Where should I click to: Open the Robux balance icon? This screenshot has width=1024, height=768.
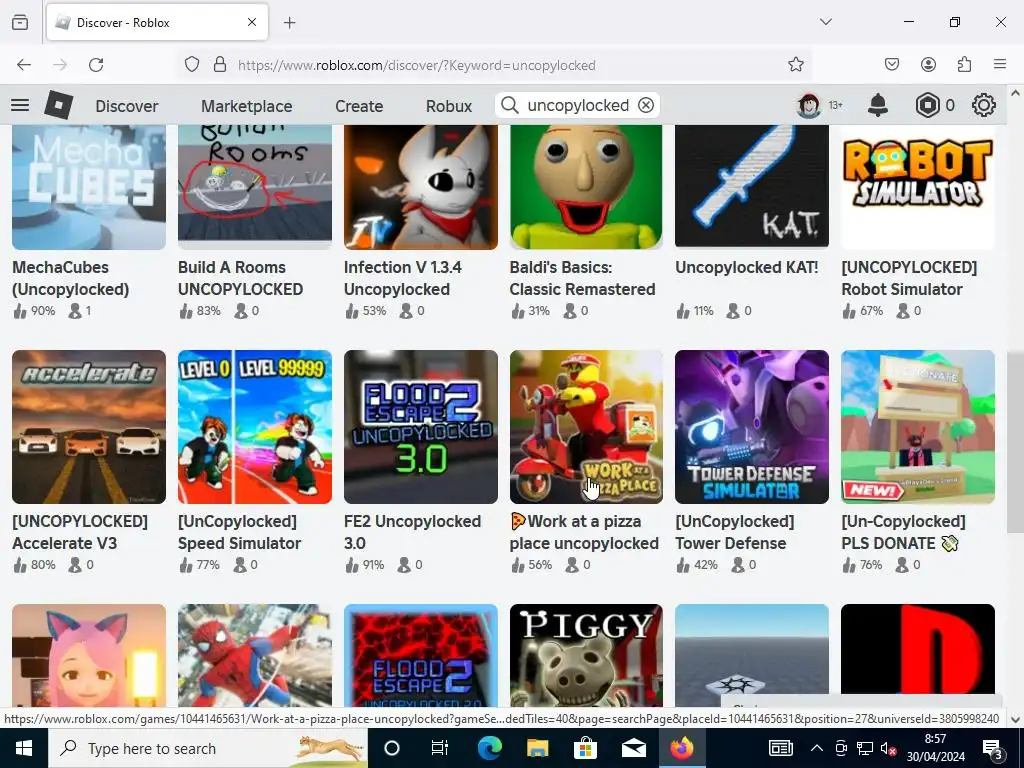[x=927, y=105]
